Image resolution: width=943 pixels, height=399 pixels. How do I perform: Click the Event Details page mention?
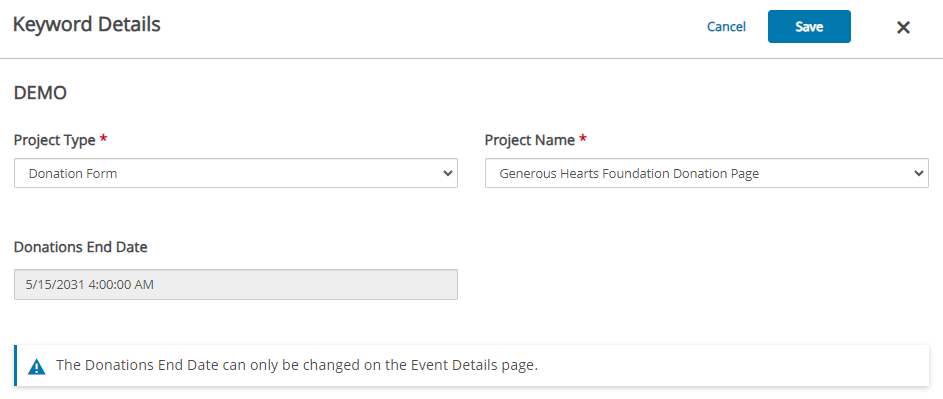point(473,365)
